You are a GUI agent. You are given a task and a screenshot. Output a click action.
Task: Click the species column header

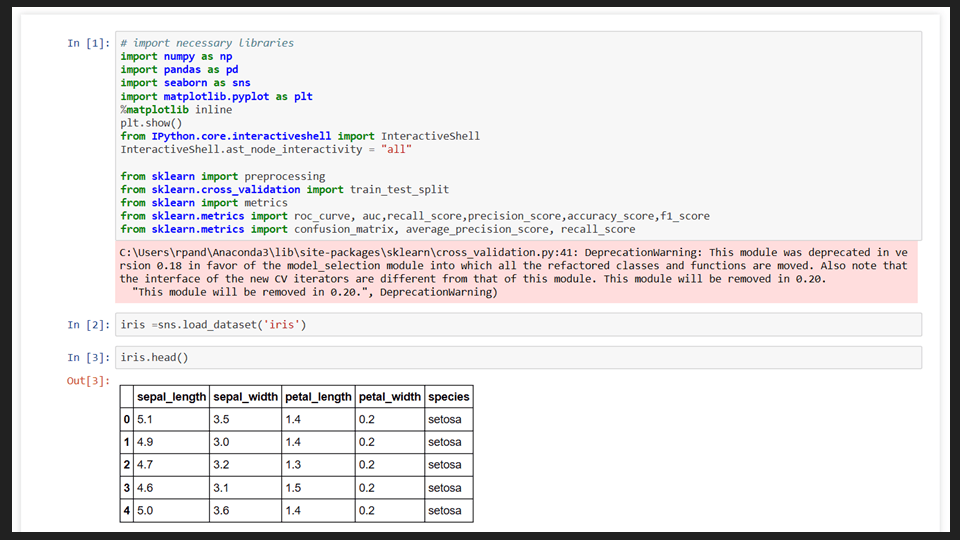[x=449, y=397]
